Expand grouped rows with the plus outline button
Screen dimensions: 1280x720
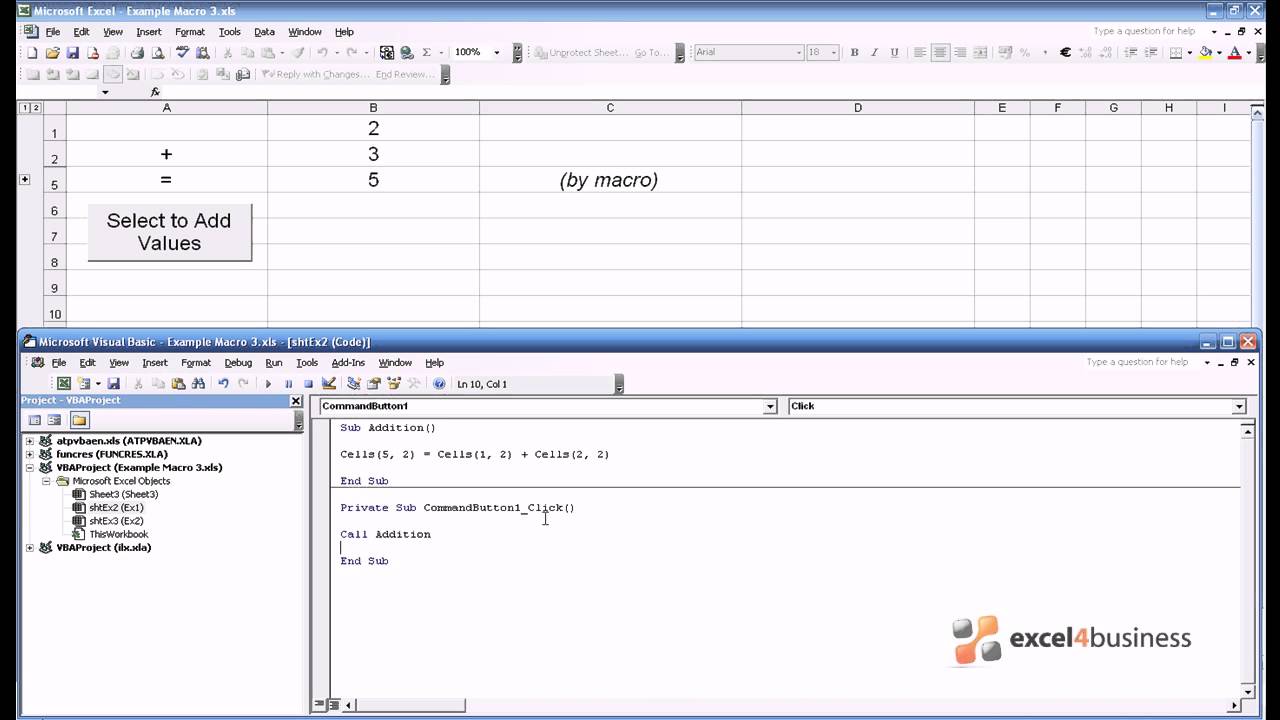click(25, 180)
